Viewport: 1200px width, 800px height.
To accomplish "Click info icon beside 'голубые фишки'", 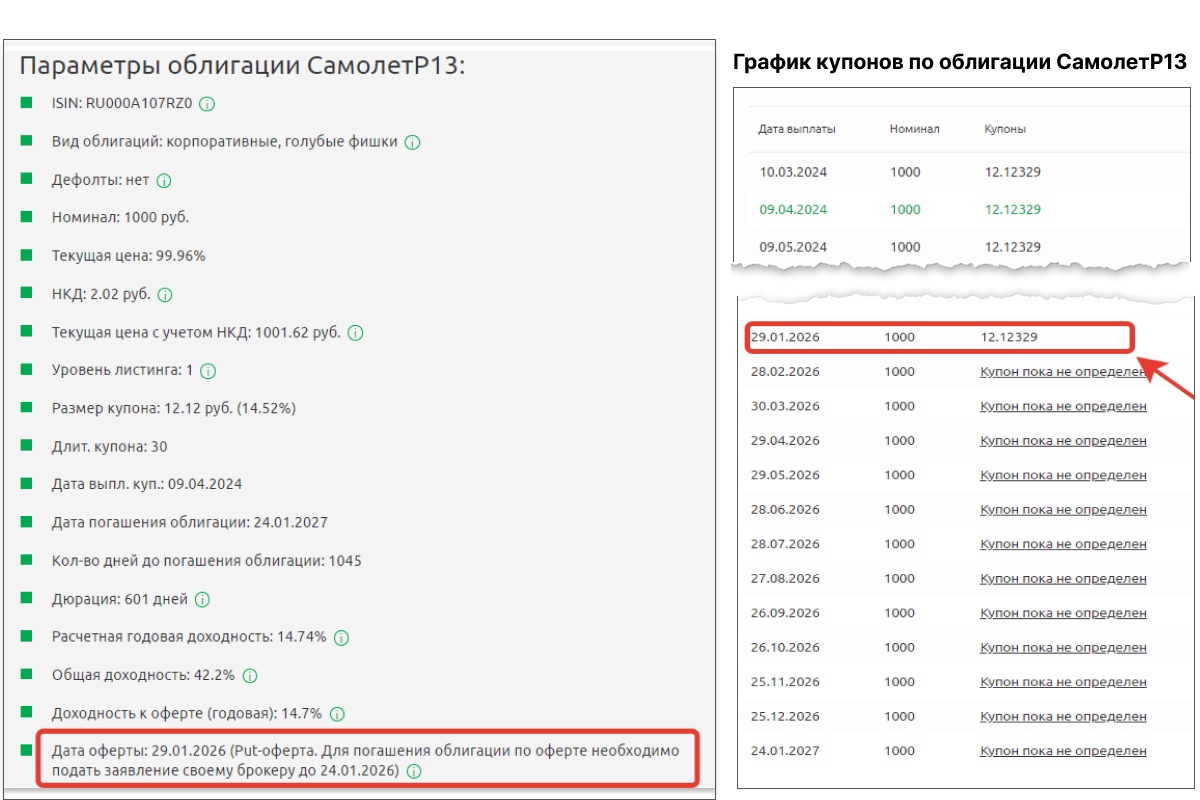I will 412,142.
